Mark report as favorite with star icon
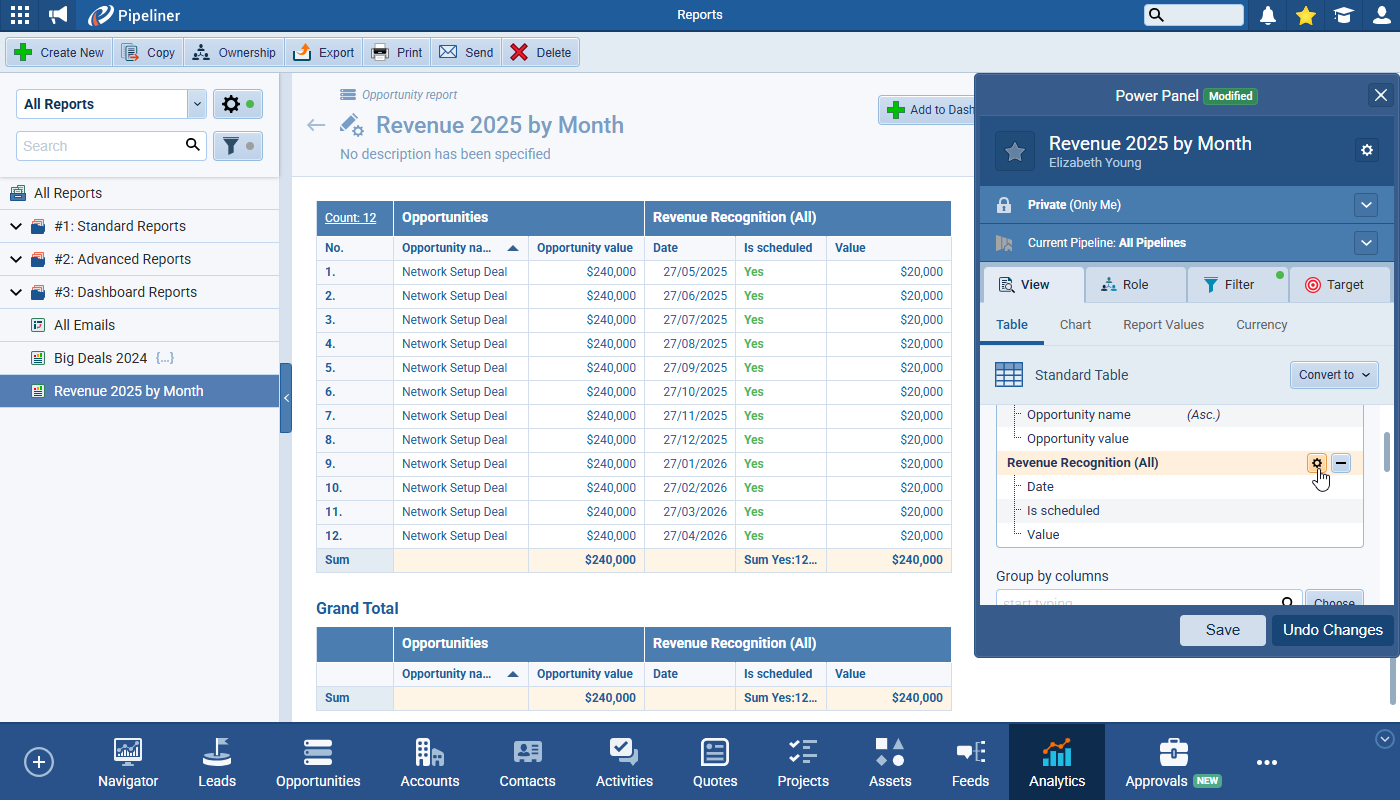Viewport: 1400px width, 800px height. (x=1015, y=151)
